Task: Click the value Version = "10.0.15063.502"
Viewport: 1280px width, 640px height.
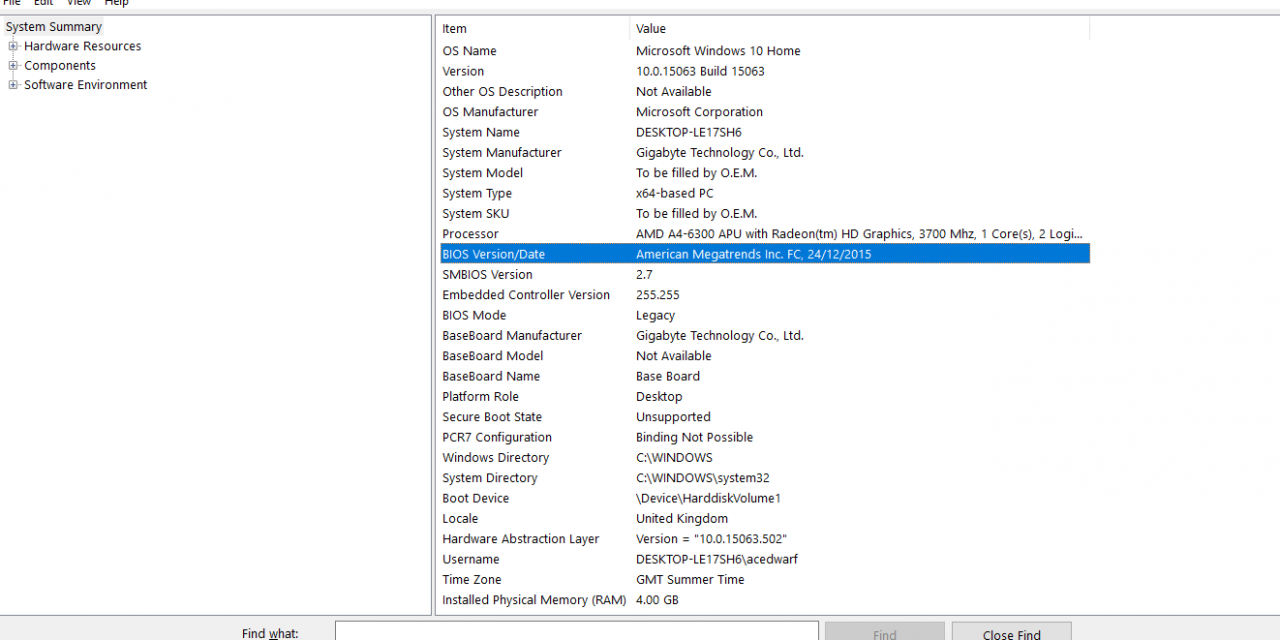Action: coord(711,539)
